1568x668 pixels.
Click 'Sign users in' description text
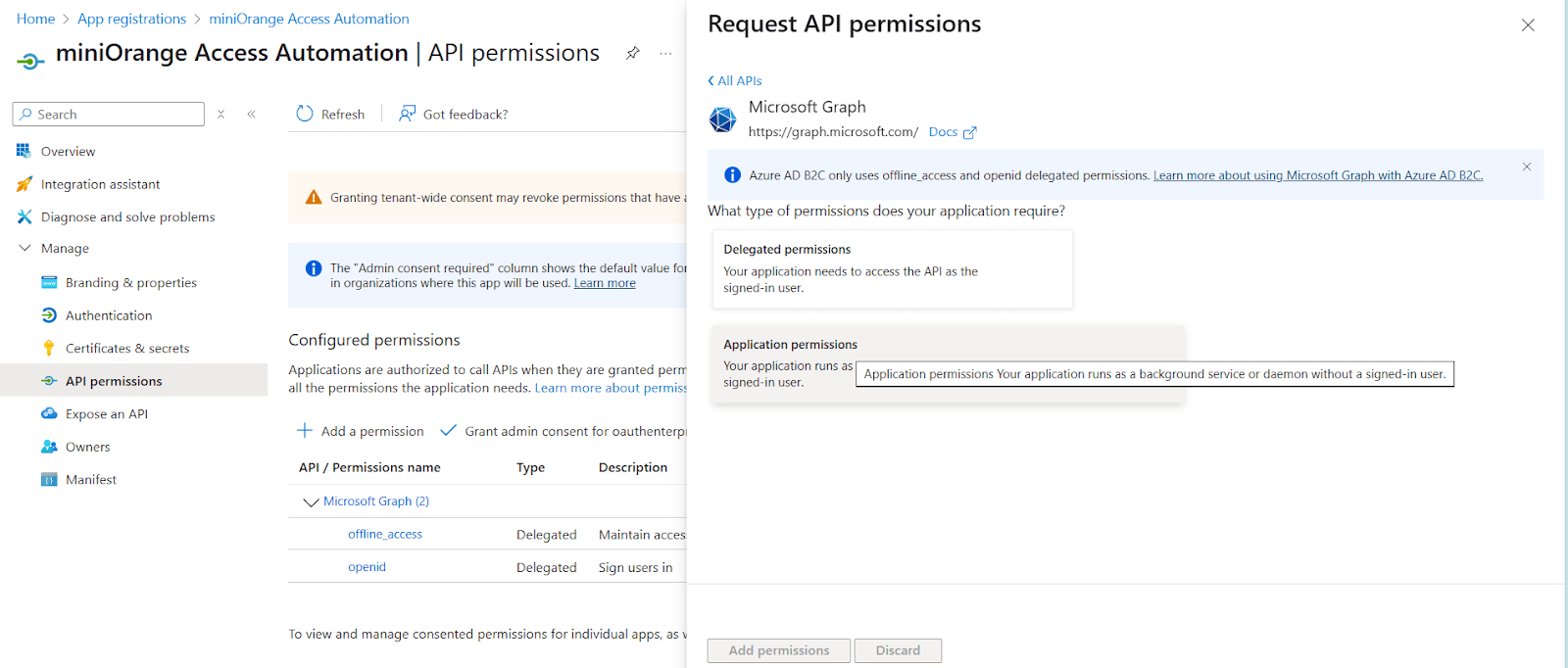[x=635, y=567]
